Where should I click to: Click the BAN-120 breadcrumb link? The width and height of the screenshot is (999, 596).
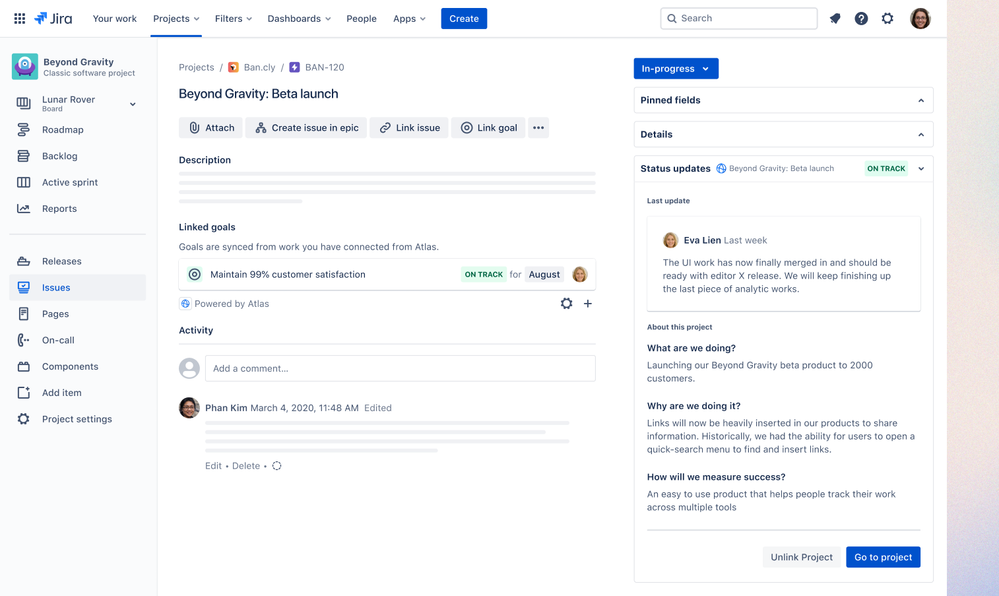point(324,67)
